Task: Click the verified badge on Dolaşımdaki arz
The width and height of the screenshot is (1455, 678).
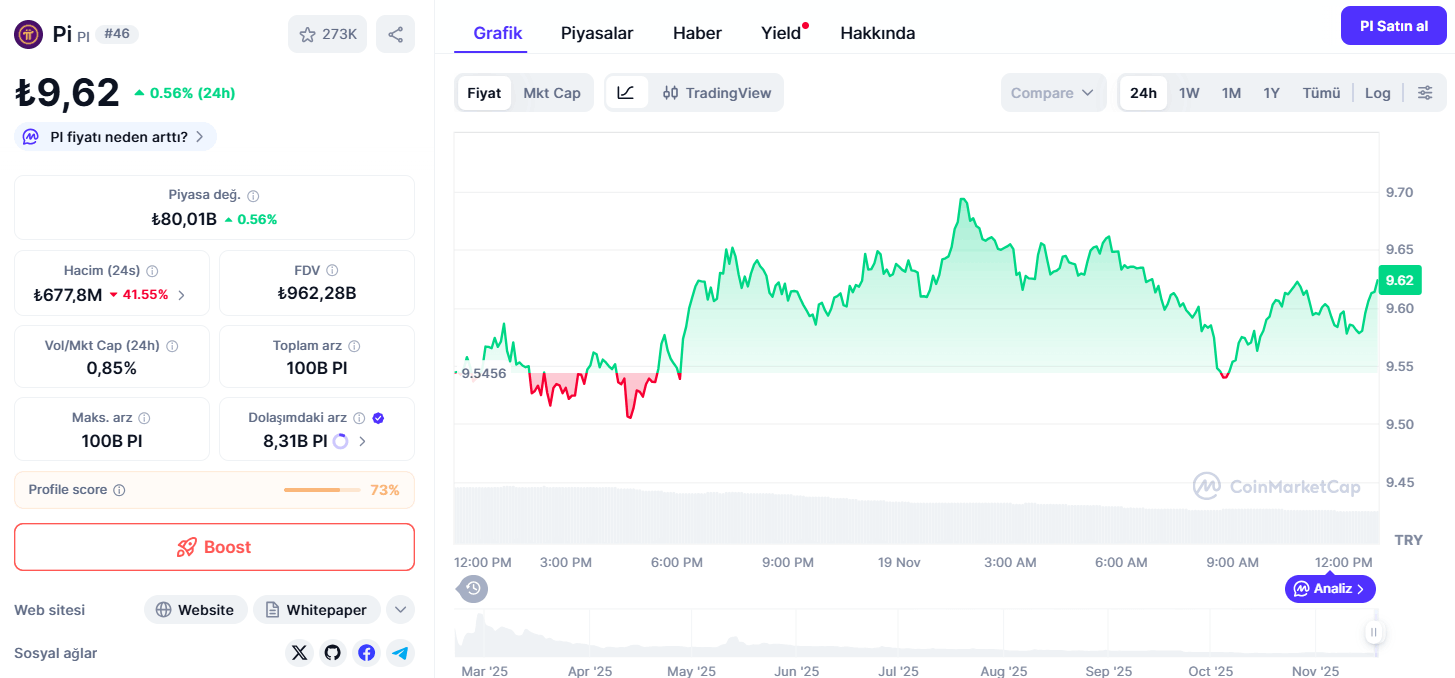Action: (378, 418)
